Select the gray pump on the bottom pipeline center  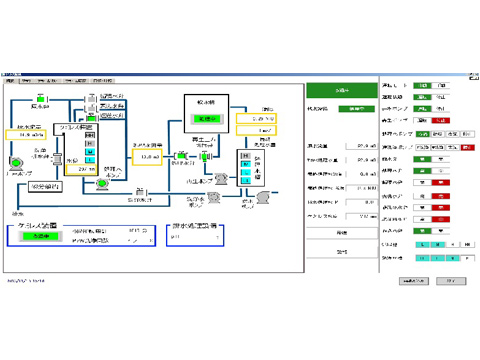pyautogui.click(x=214, y=197)
